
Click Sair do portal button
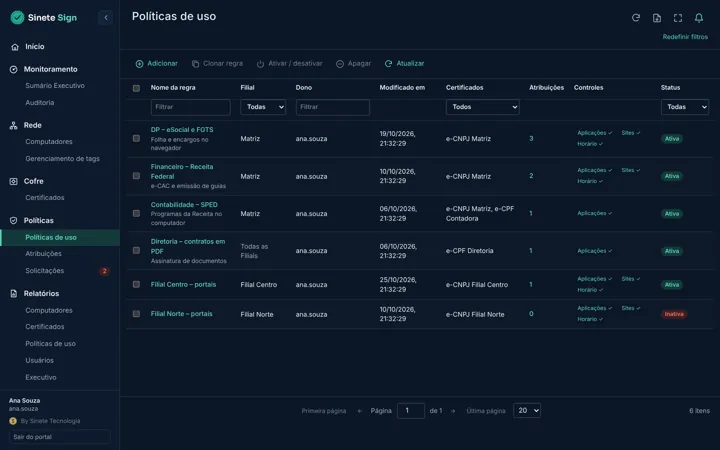tap(60, 437)
